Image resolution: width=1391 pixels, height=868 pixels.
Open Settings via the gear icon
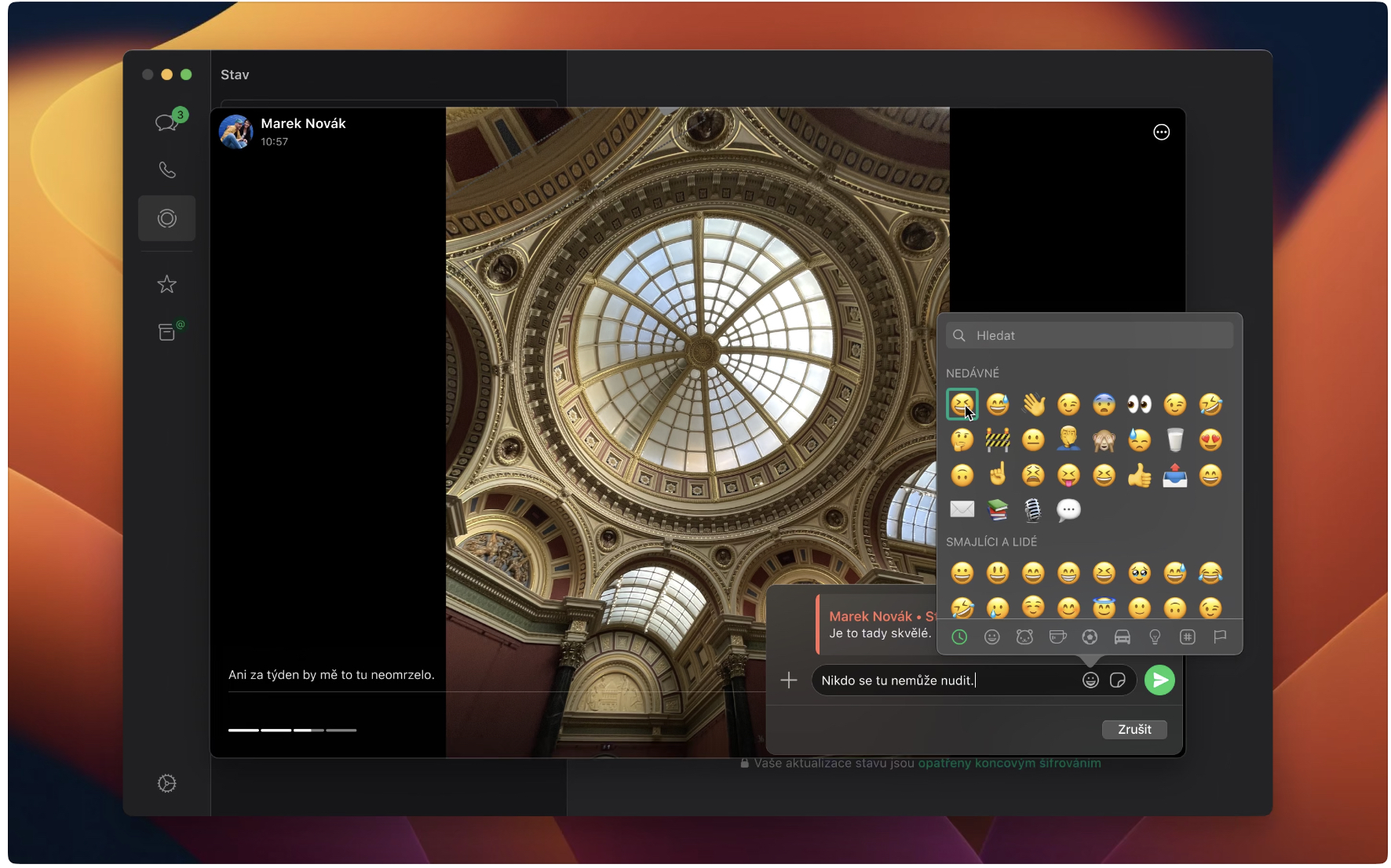(166, 783)
